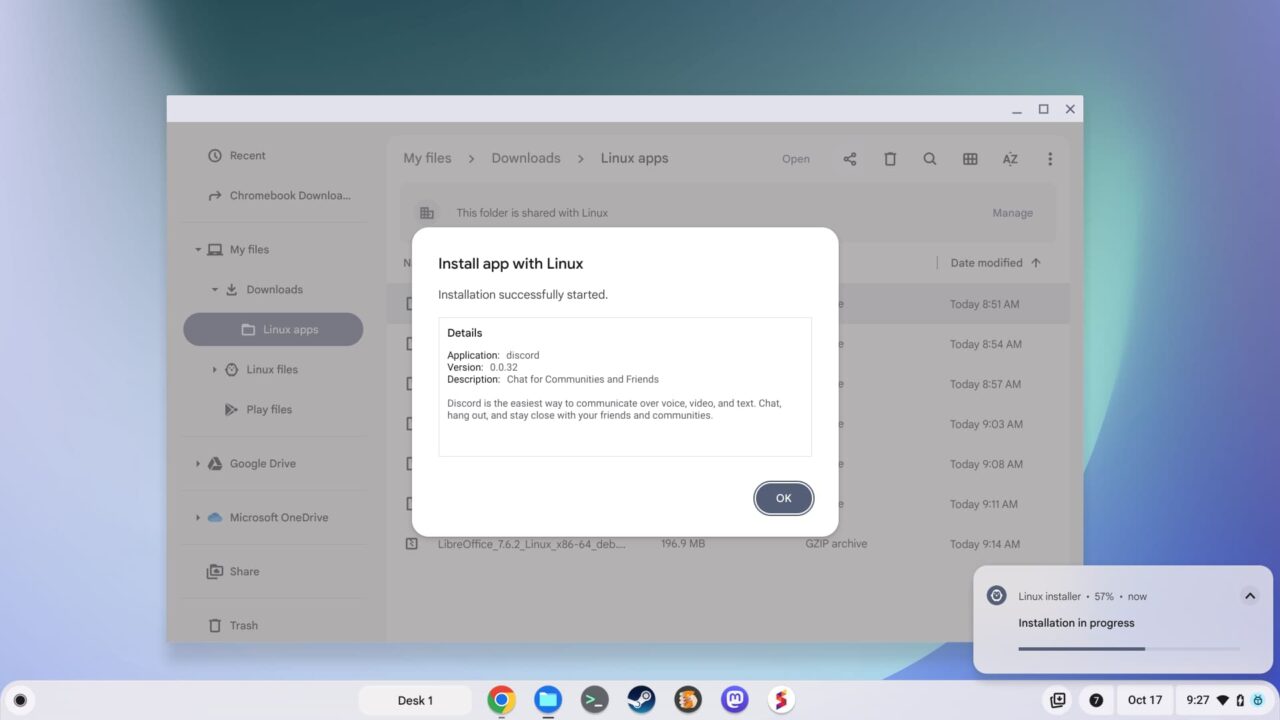Switch to grid thumbnail view
Image resolution: width=1280 pixels, height=720 pixels.
pos(970,159)
